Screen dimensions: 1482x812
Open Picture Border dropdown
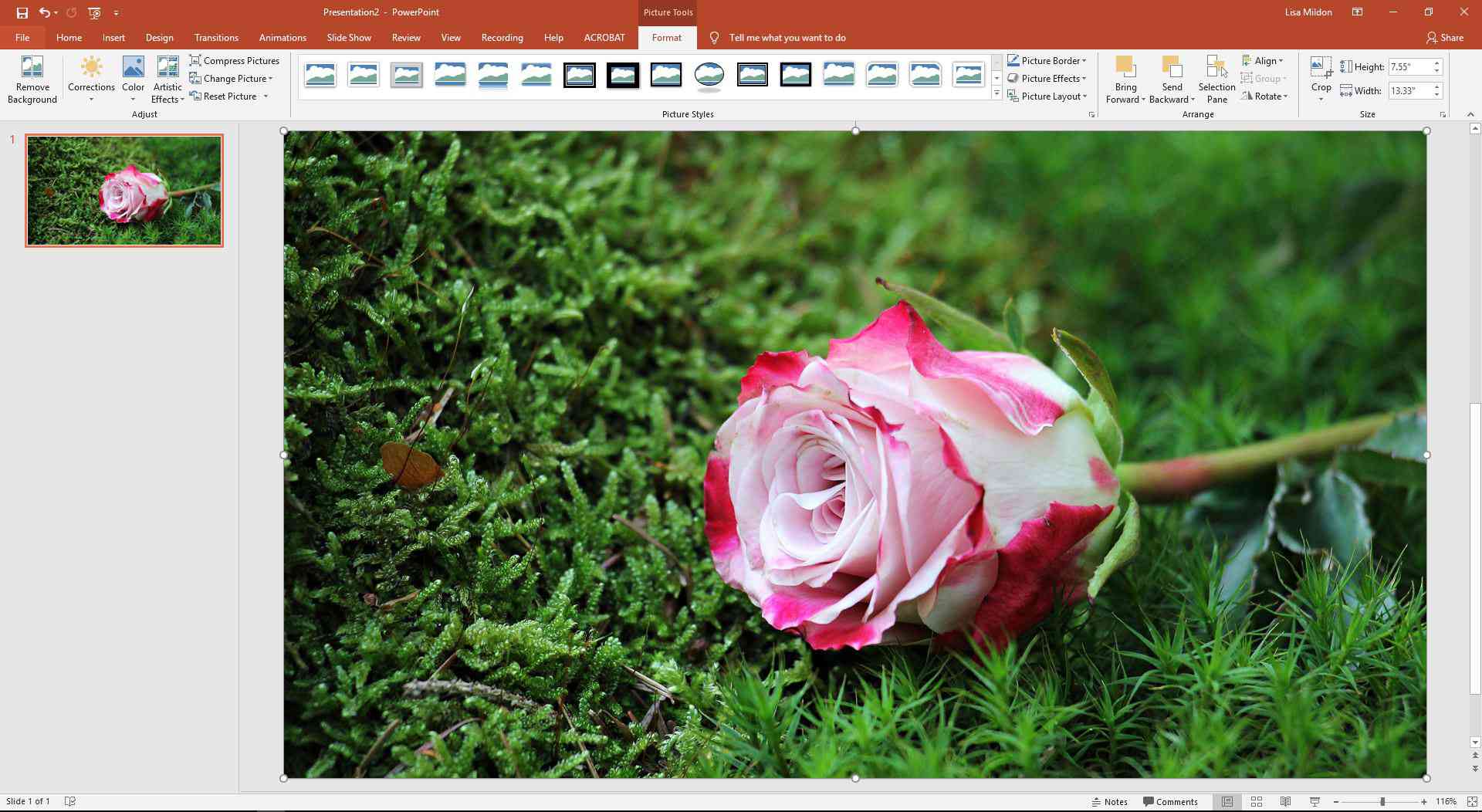click(x=1047, y=60)
